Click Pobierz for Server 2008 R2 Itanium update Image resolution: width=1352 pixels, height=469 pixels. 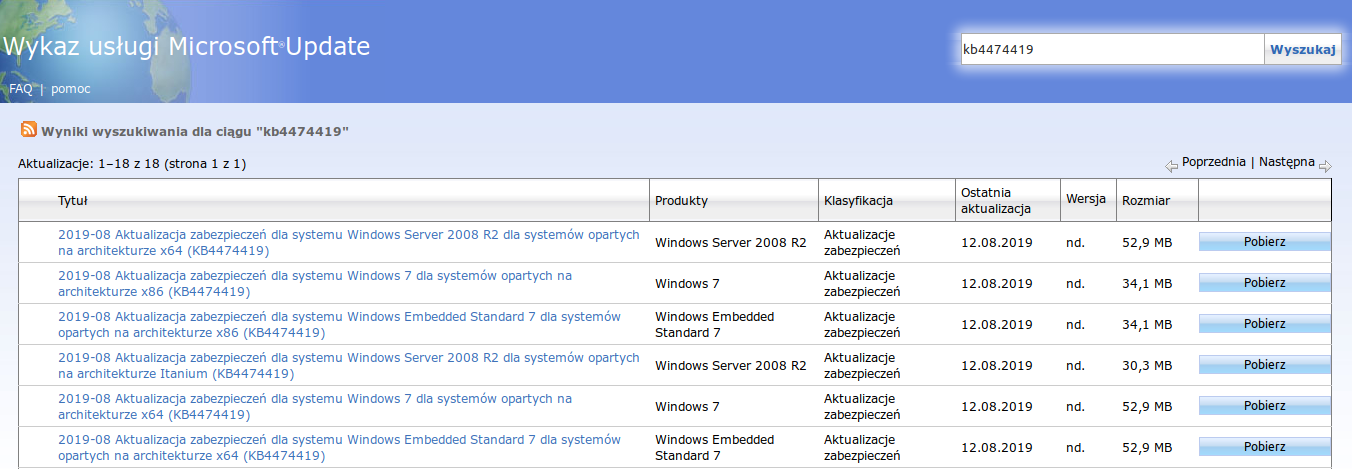point(1264,365)
